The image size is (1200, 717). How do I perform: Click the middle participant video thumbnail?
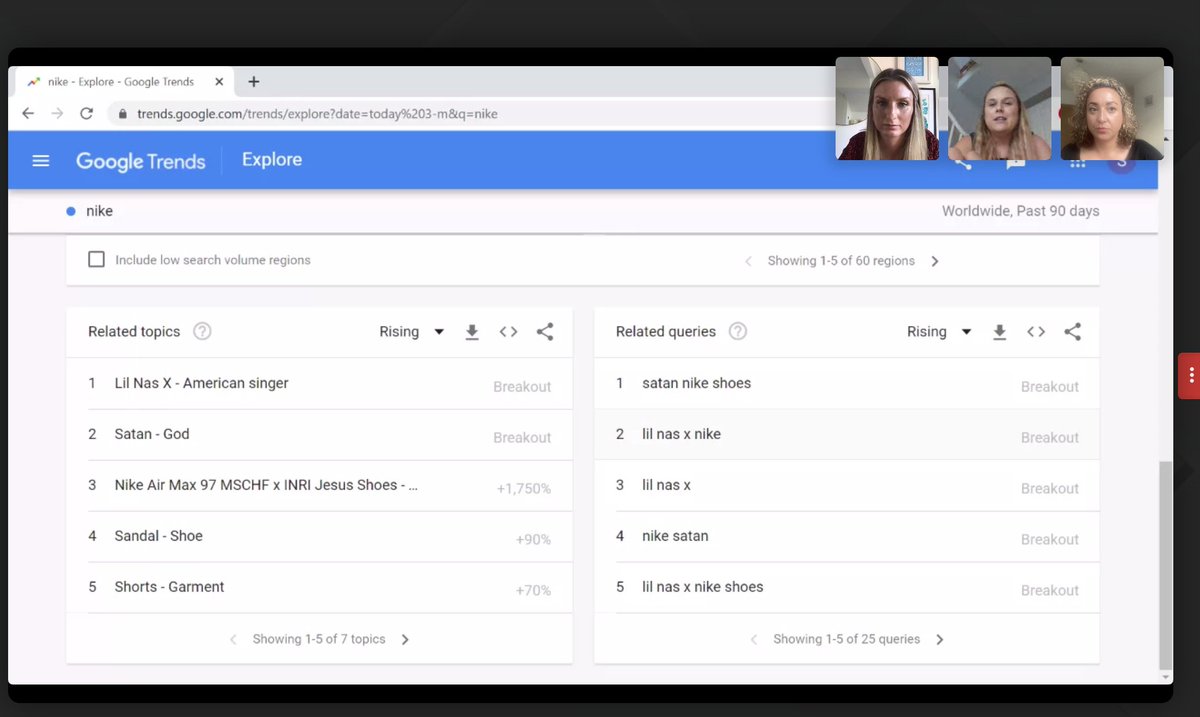[x=999, y=108]
